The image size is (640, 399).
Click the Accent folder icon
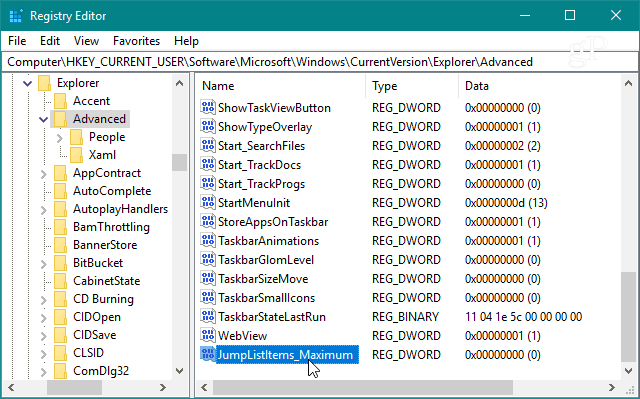coord(60,101)
